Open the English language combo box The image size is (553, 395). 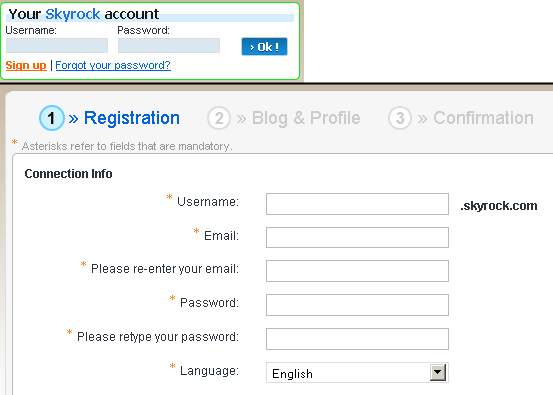point(357,372)
